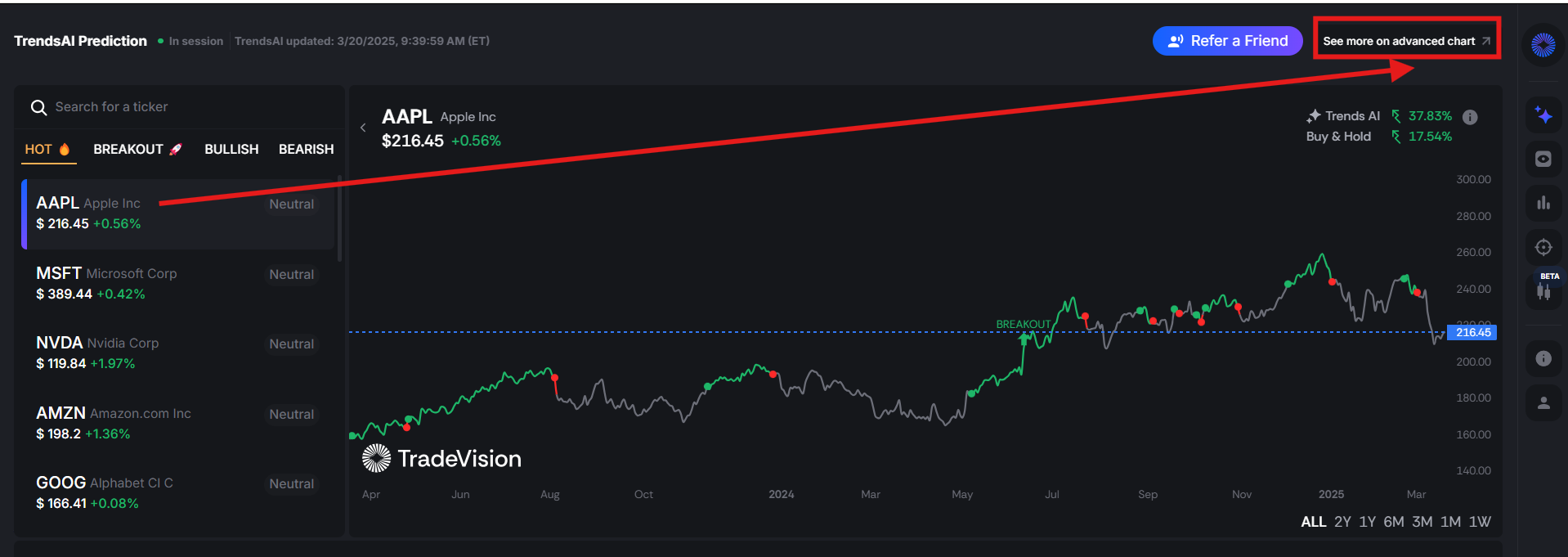Viewport: 1568px width, 557px height.
Task: Open the user profile icon in sidebar
Action: (x=1543, y=403)
